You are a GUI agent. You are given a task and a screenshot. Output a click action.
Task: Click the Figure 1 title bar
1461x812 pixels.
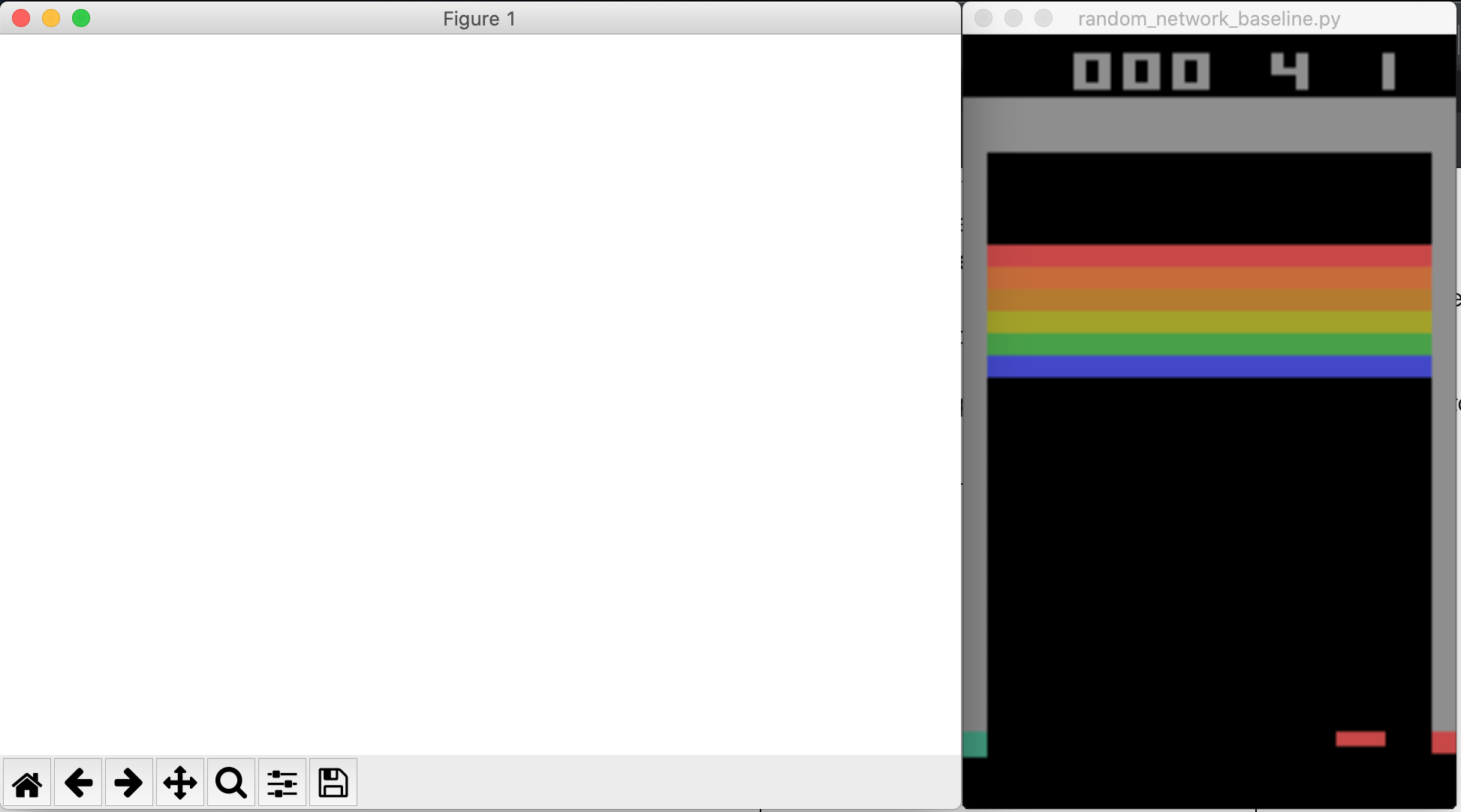[x=478, y=19]
